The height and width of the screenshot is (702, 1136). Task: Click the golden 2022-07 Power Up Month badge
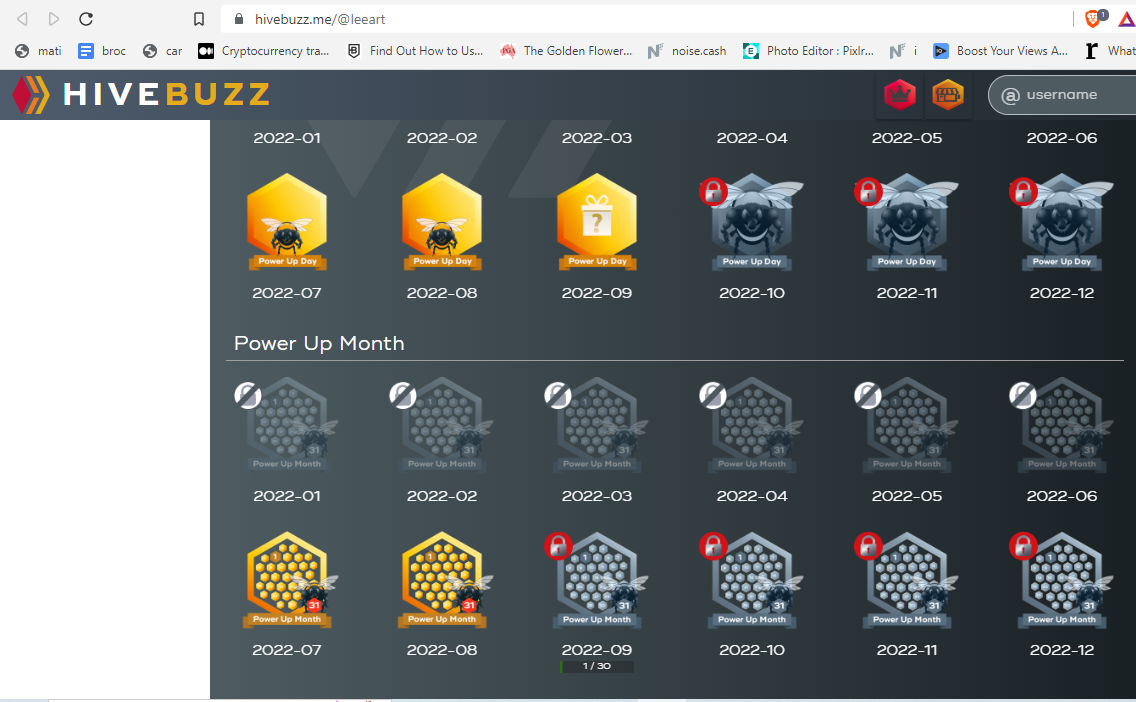point(288,580)
